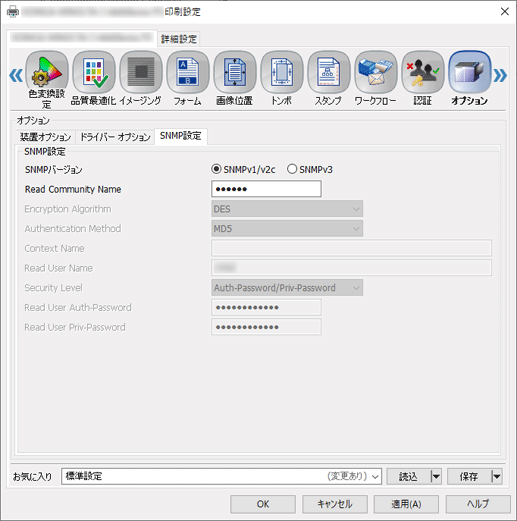Open the トンボ crop marks icon
Screen dimensions: 517x521
pos(282,72)
